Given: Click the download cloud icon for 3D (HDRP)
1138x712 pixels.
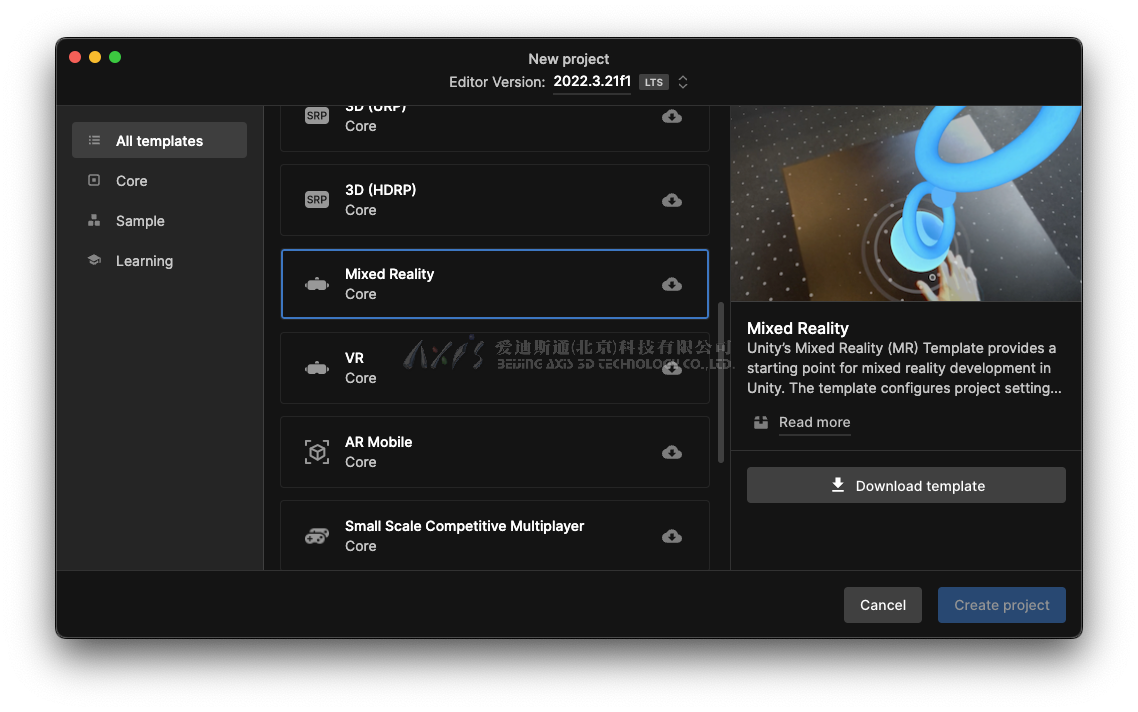Looking at the screenshot, I should [x=672, y=200].
